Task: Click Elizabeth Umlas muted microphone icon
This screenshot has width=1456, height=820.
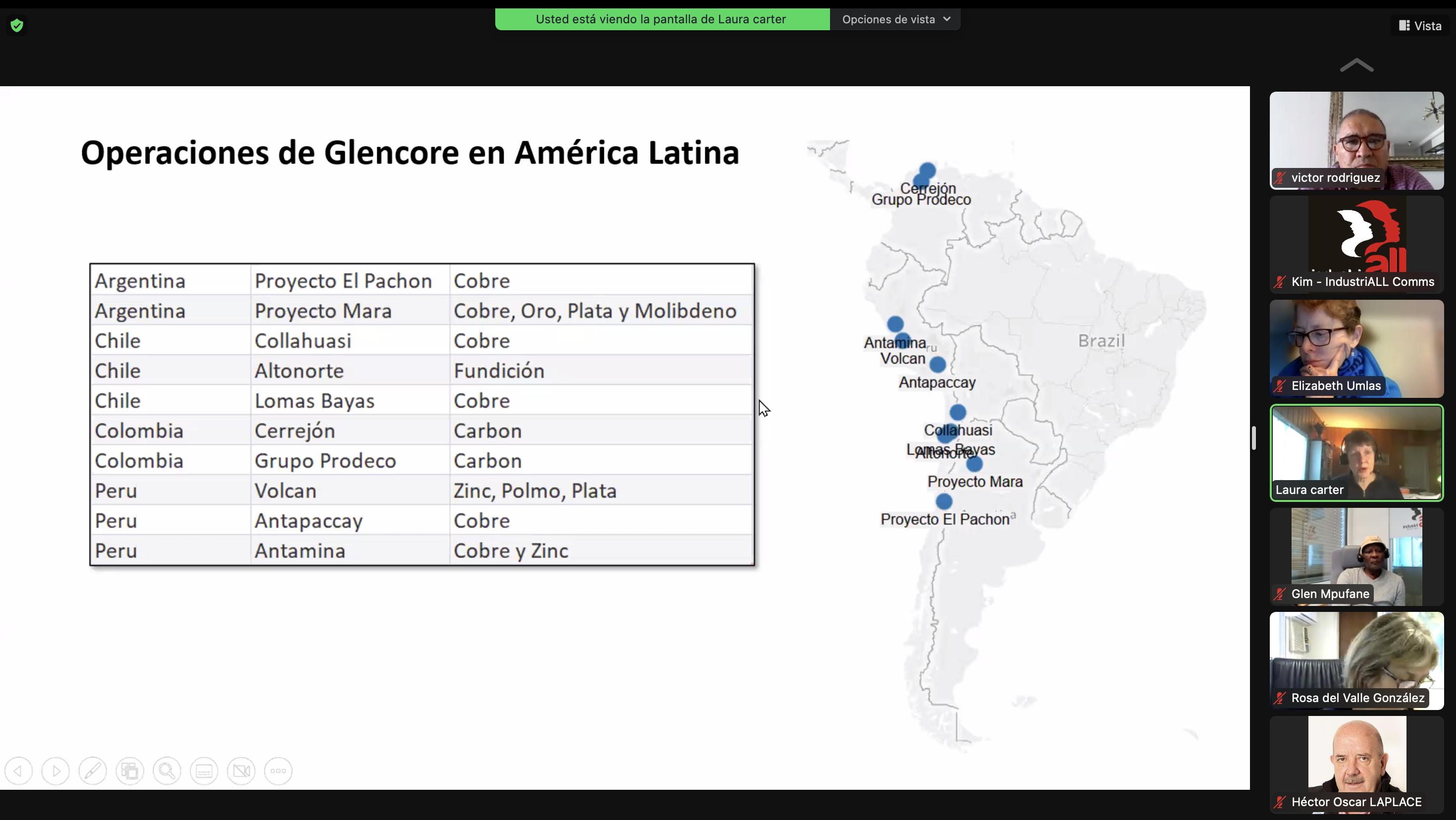Action: 1280,386
